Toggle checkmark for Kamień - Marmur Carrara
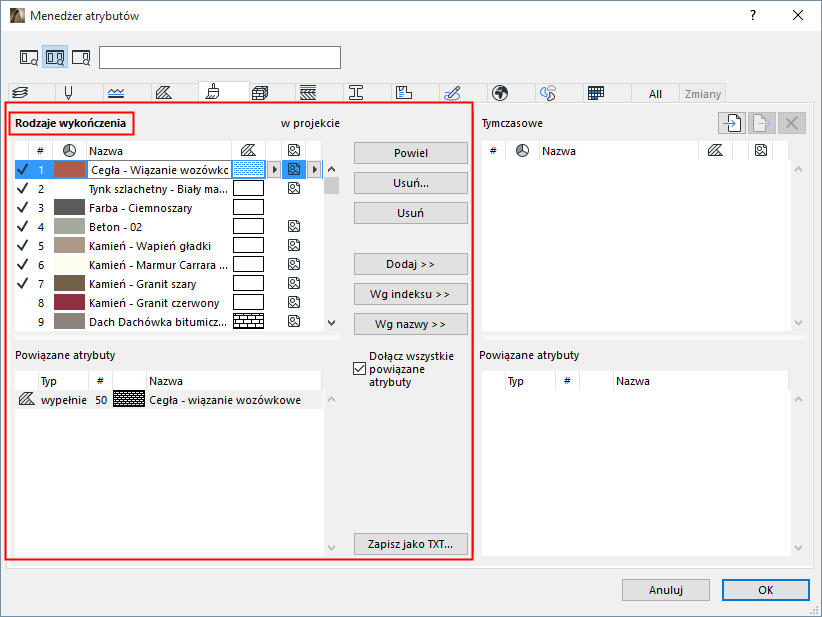 pos(23,265)
